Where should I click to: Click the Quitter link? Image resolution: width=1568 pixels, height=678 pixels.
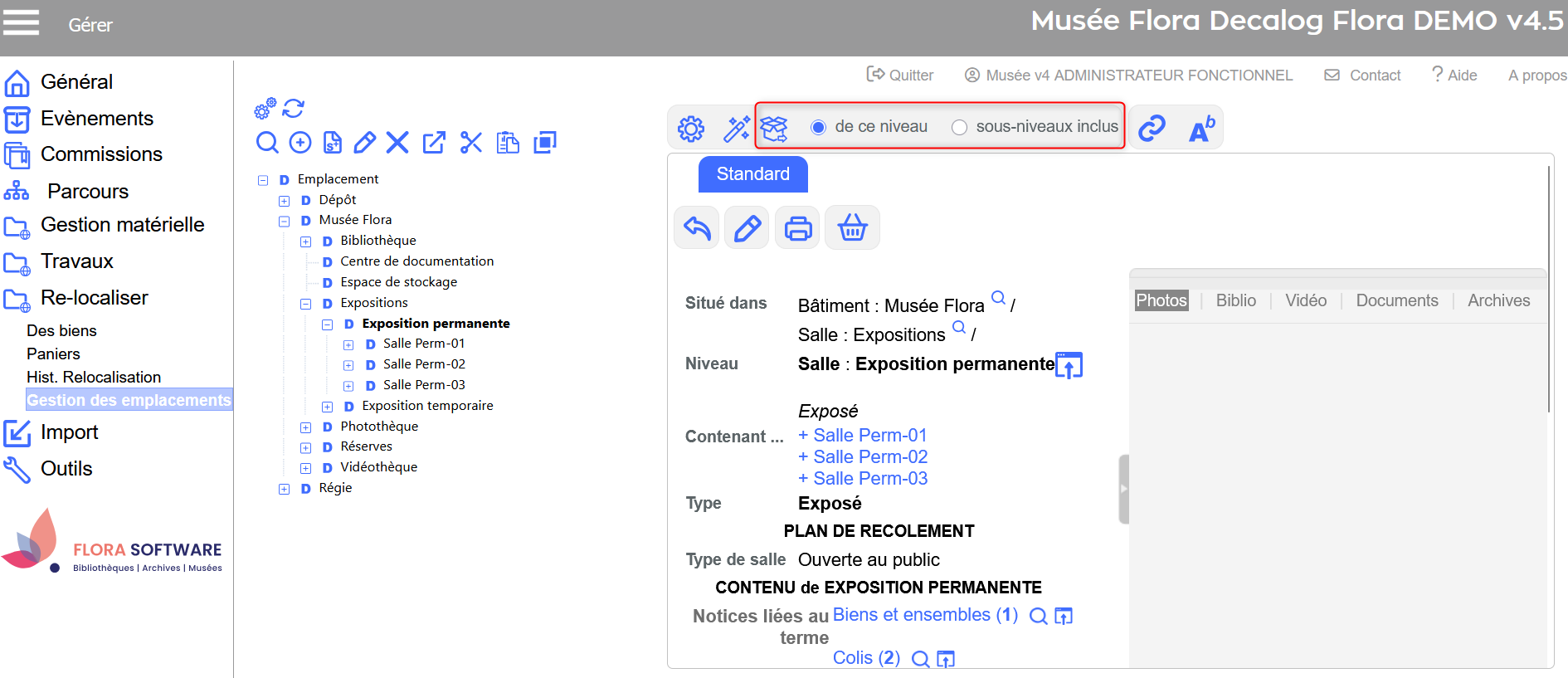[900, 75]
